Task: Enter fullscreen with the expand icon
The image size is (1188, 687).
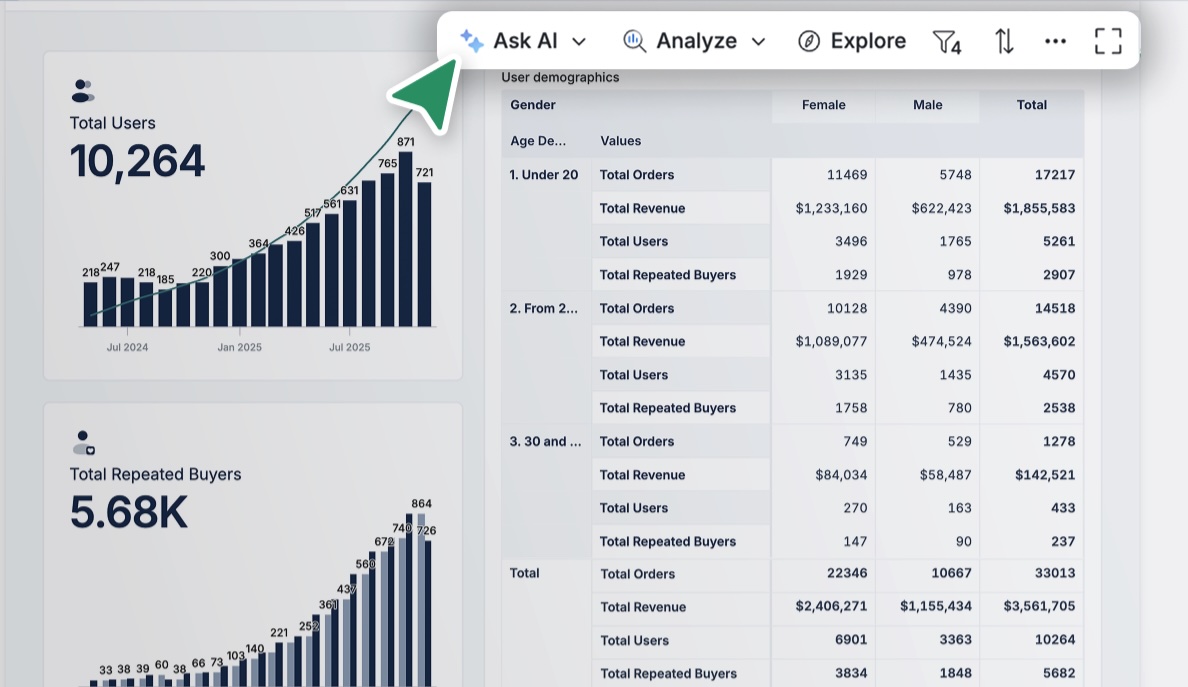Action: pos(1108,41)
